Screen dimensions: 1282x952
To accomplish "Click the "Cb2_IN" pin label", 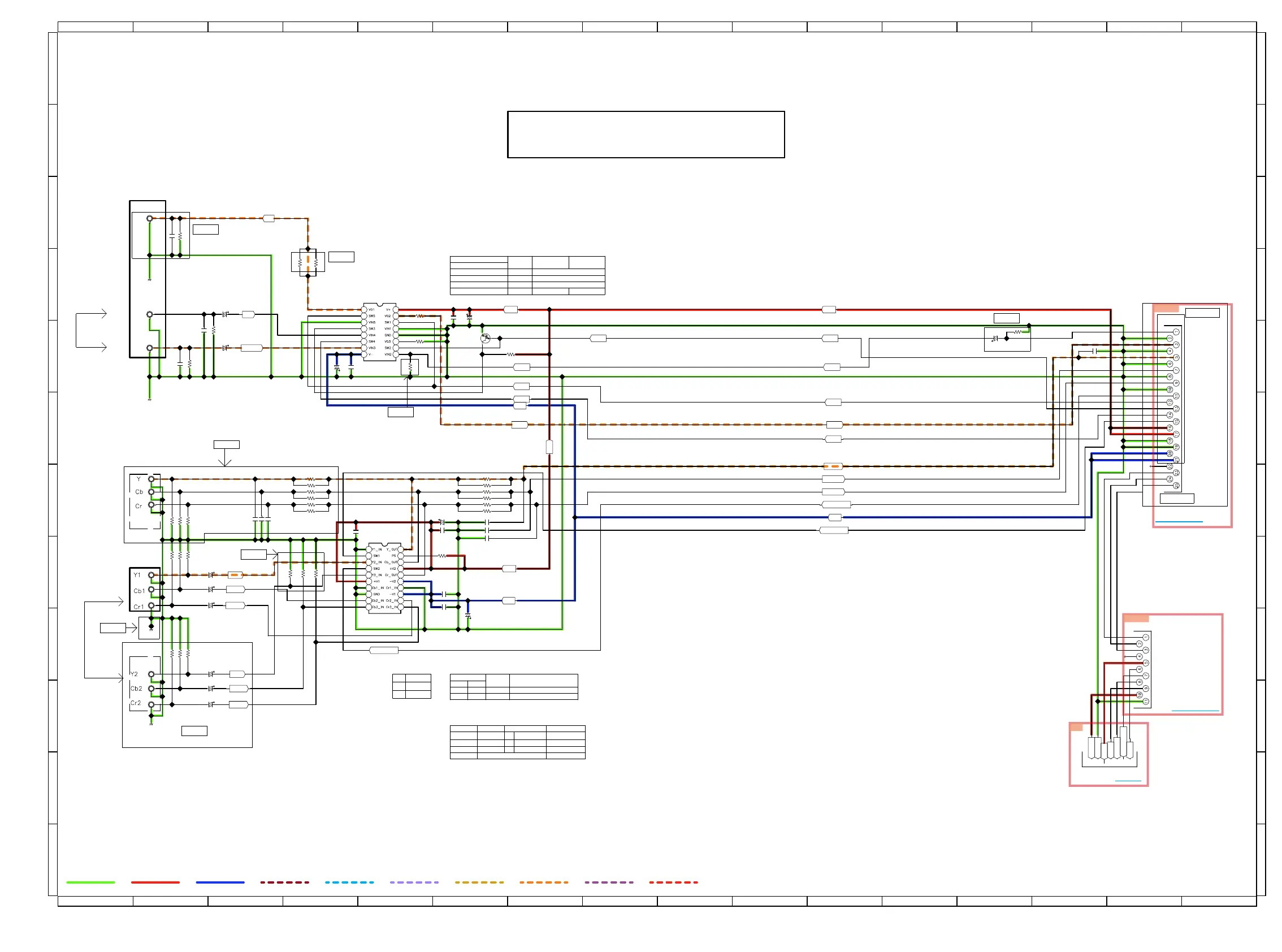I will coord(378,601).
